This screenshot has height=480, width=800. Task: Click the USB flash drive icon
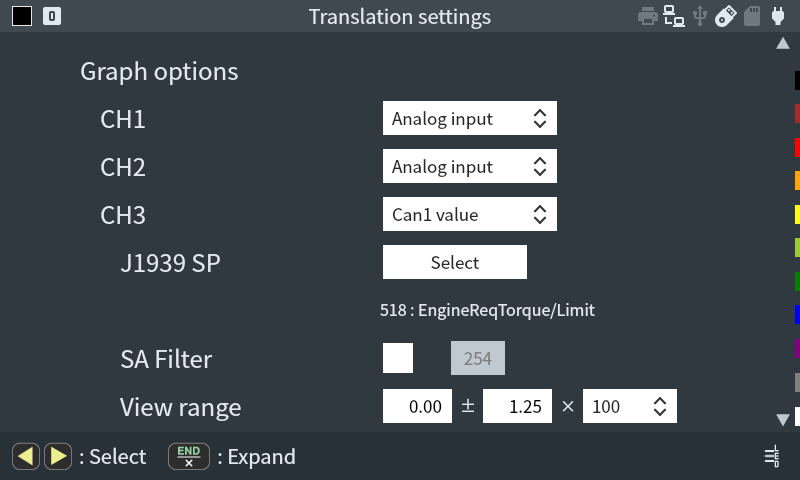click(726, 16)
